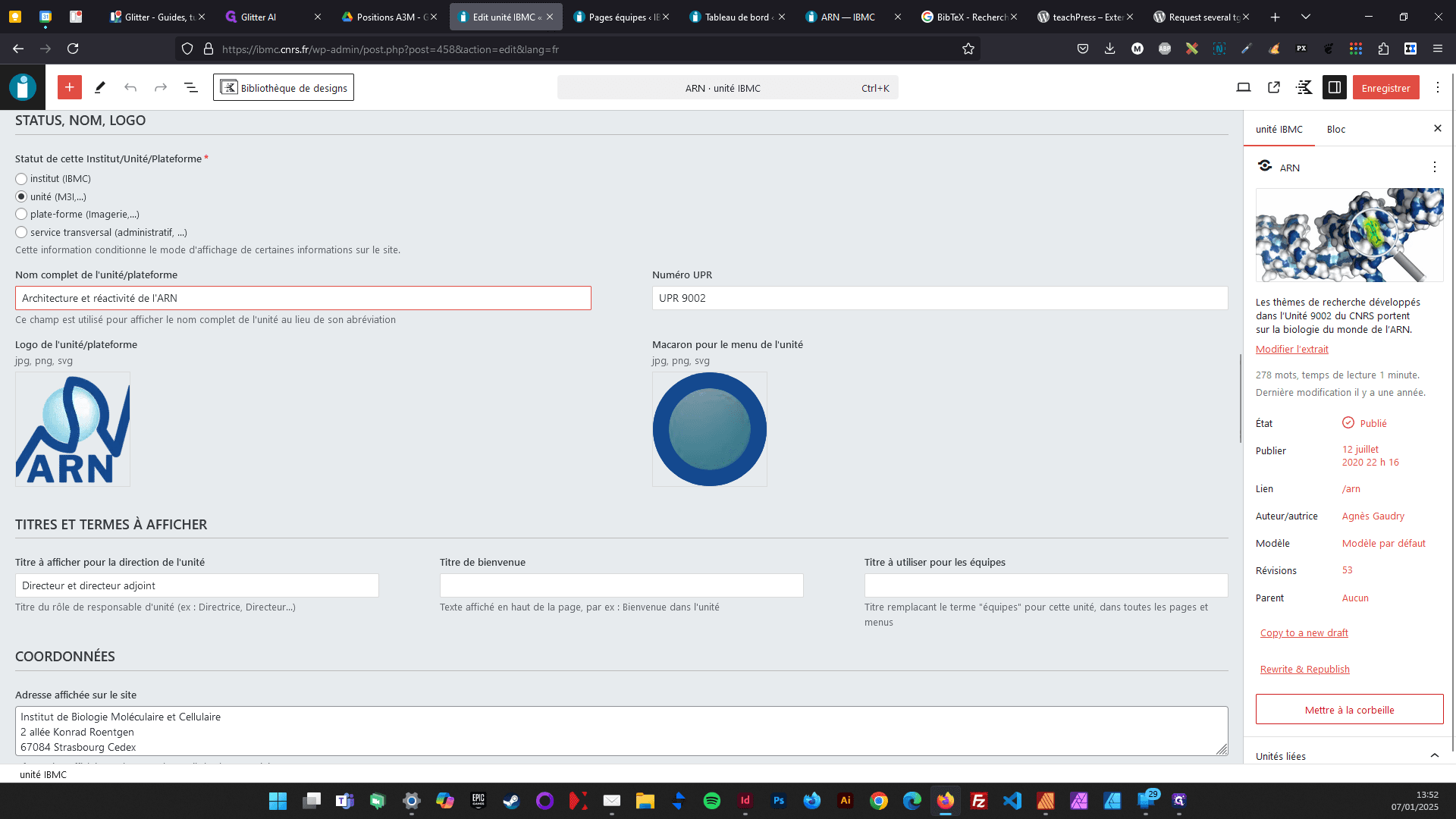Open the editor options three-dot menu
The width and height of the screenshot is (1456, 819).
[x=1438, y=87]
